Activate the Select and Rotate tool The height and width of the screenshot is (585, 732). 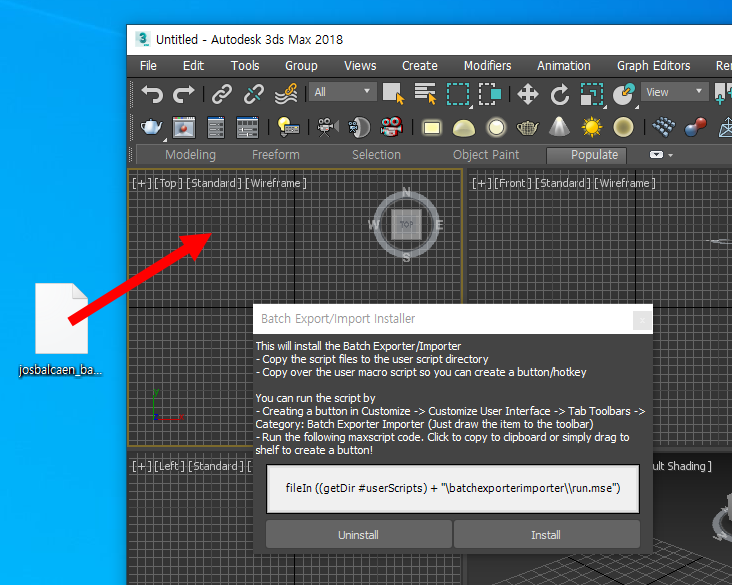(559, 94)
